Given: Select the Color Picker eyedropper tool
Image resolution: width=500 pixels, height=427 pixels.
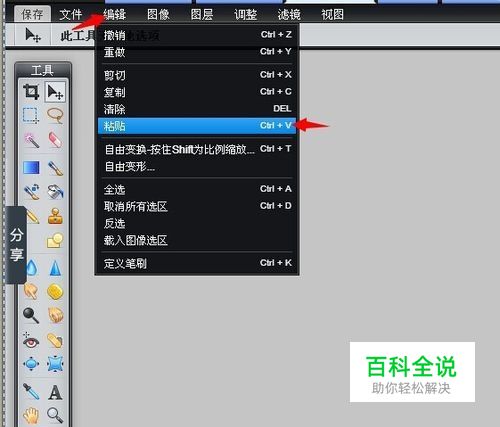Looking at the screenshot, I should [31, 392].
